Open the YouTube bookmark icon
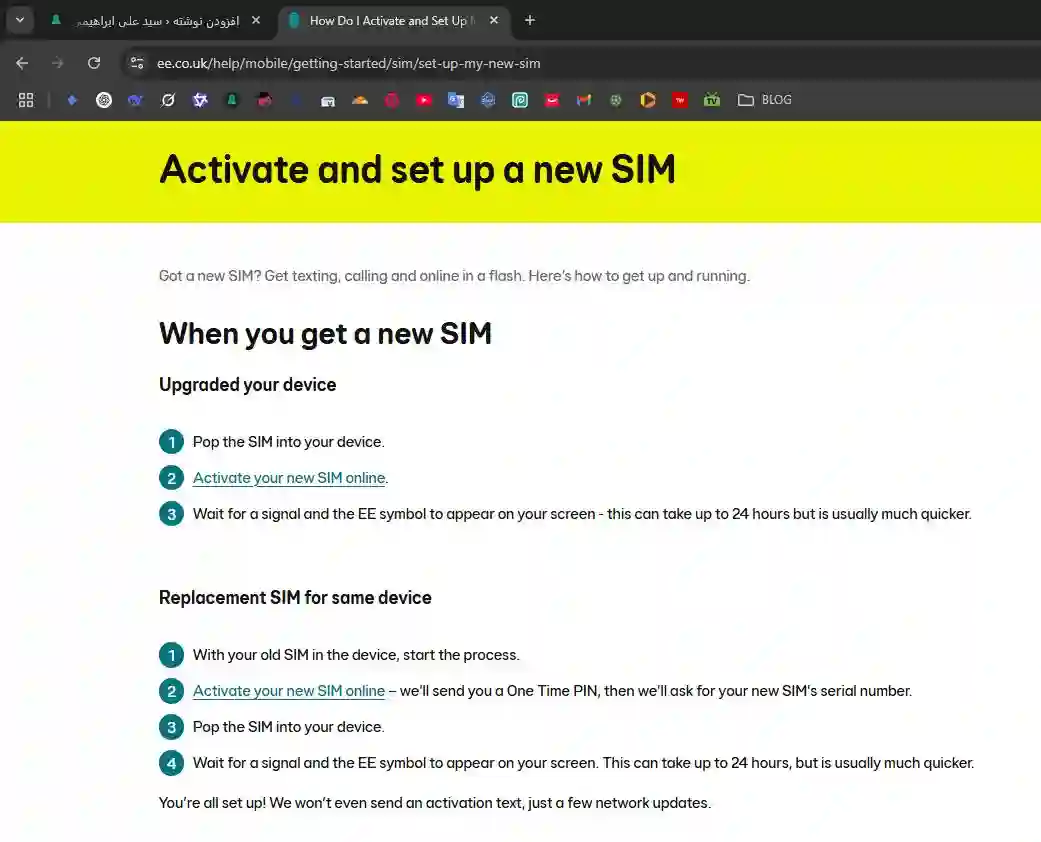This screenshot has height=842, width=1041. click(x=424, y=100)
